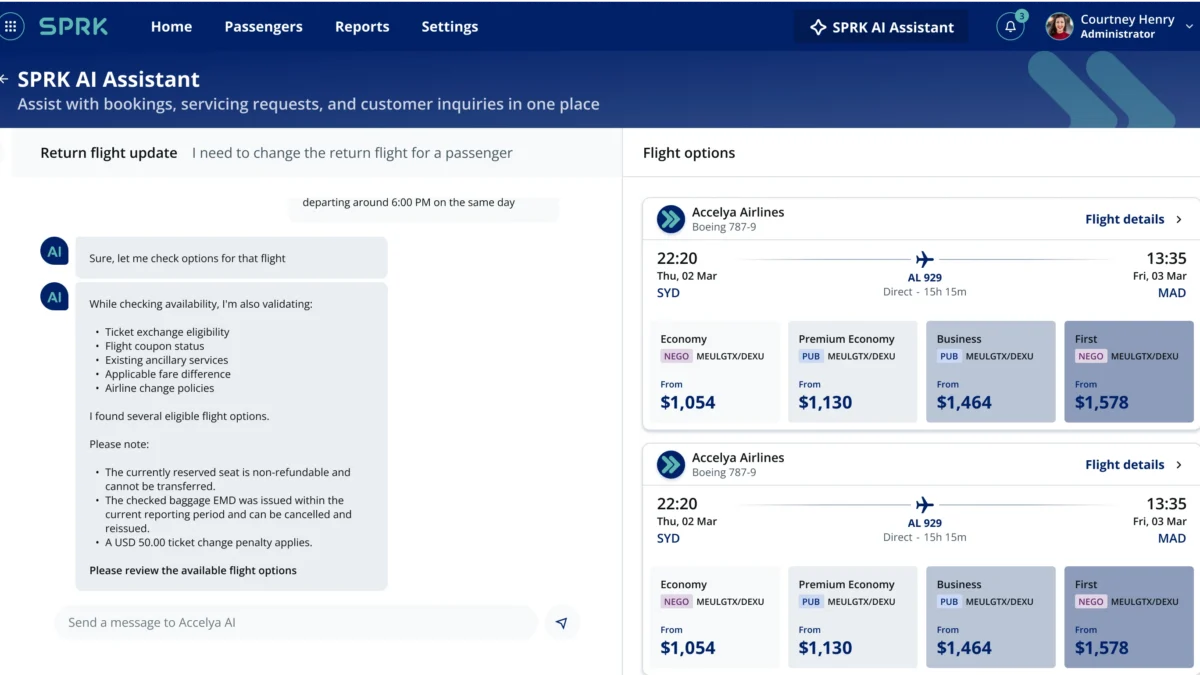Click the PUB tag on the first card's Premium Economy fare
Screen dimensions: 1200x675
810,356
